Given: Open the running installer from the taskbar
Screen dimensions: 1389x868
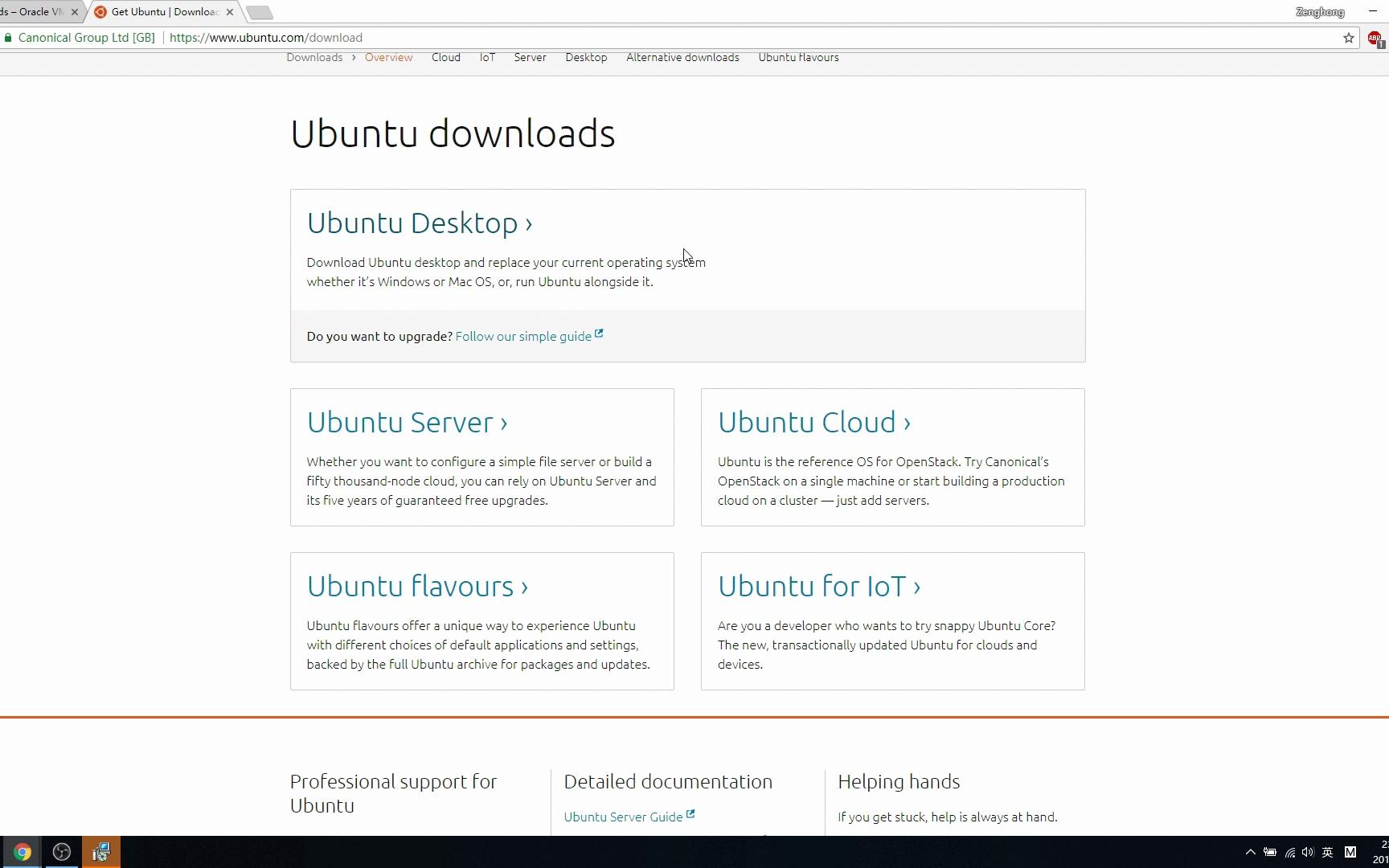Looking at the screenshot, I should click(100, 851).
